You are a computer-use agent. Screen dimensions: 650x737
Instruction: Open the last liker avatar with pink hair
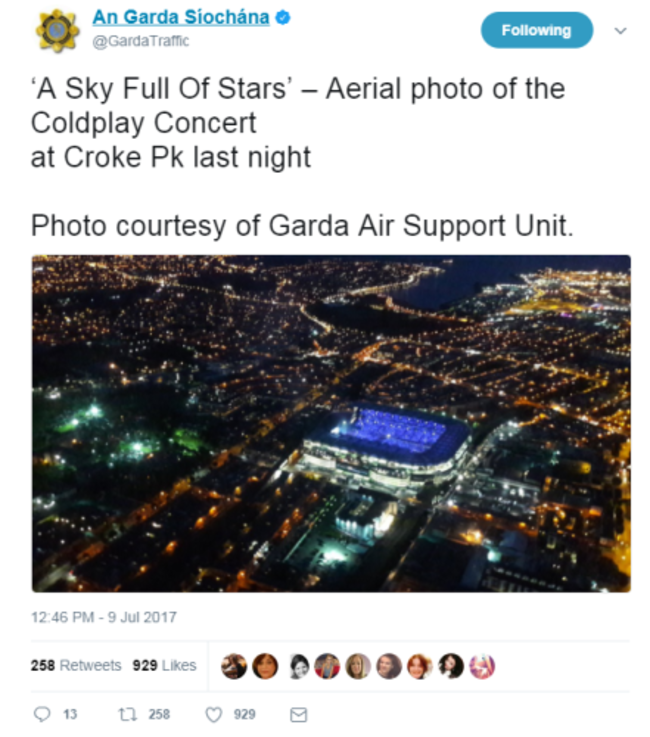click(x=481, y=666)
